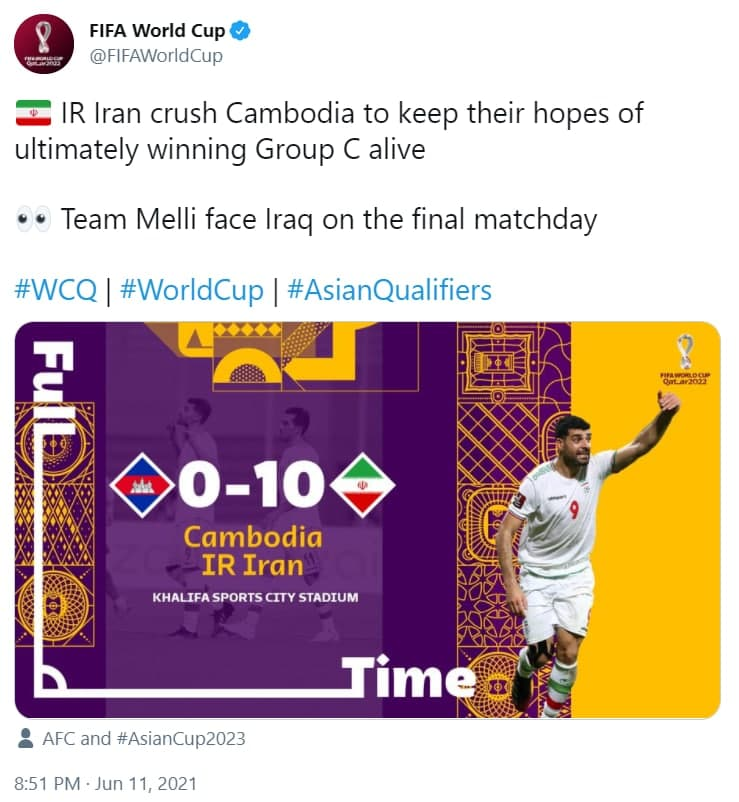The image size is (739, 802).
Task: Open the #WCQ hashtag
Action: click(x=56, y=290)
